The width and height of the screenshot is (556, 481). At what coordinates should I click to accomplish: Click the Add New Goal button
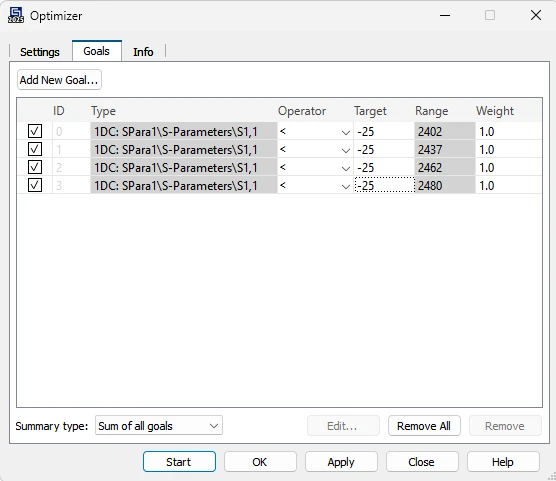[x=59, y=80]
